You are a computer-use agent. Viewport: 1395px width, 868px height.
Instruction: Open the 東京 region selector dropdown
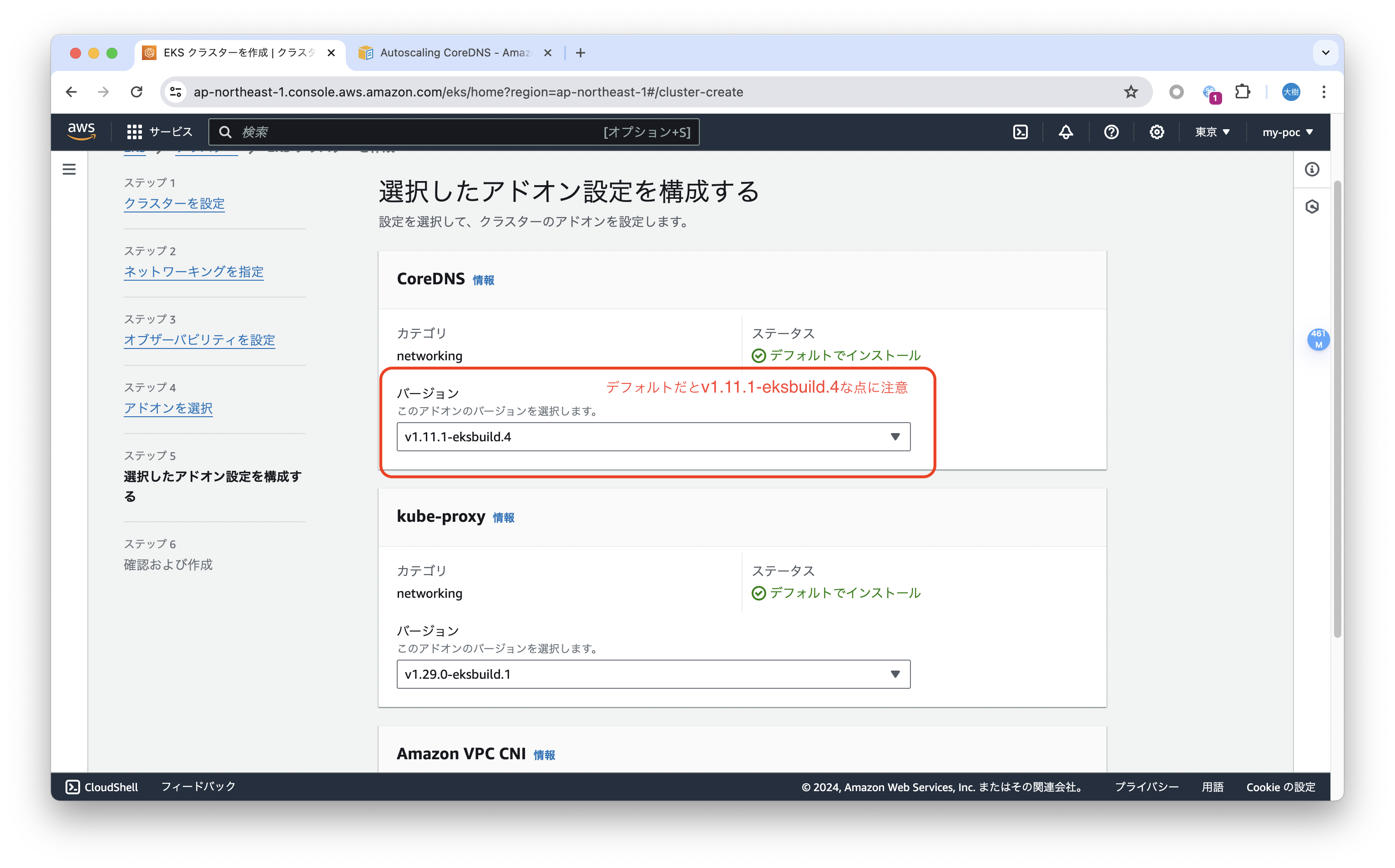[x=1211, y=131]
